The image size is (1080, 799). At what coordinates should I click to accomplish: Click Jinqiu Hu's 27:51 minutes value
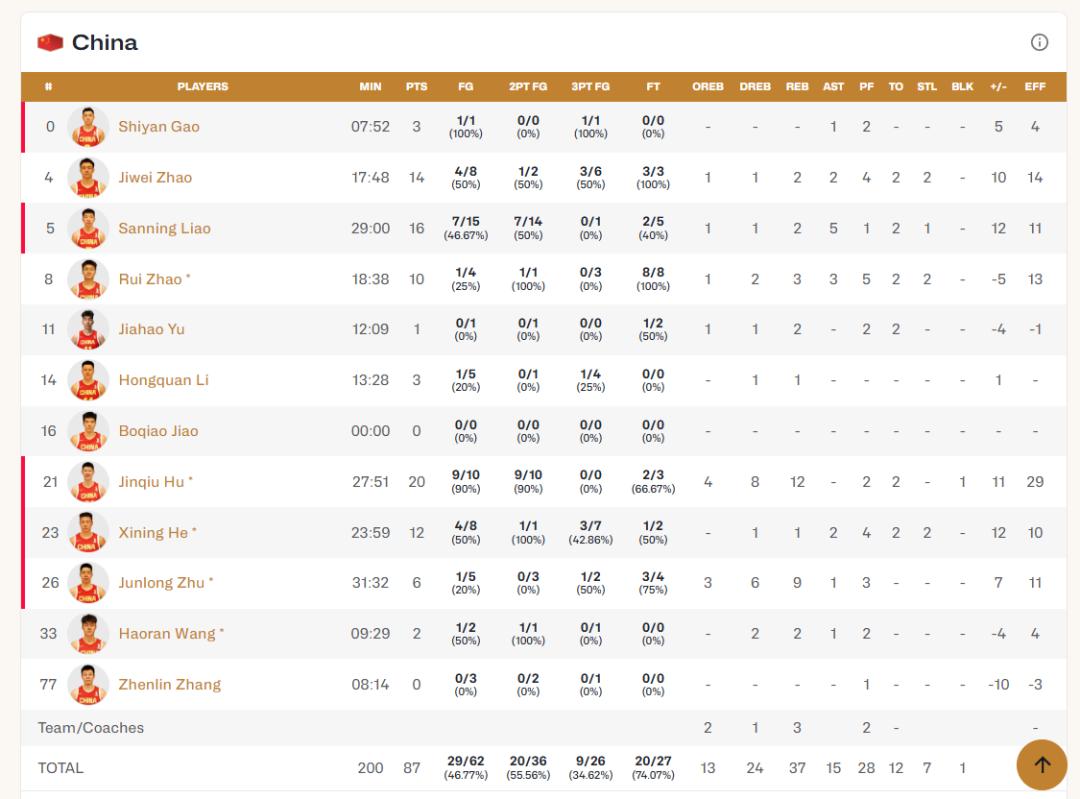click(x=371, y=482)
